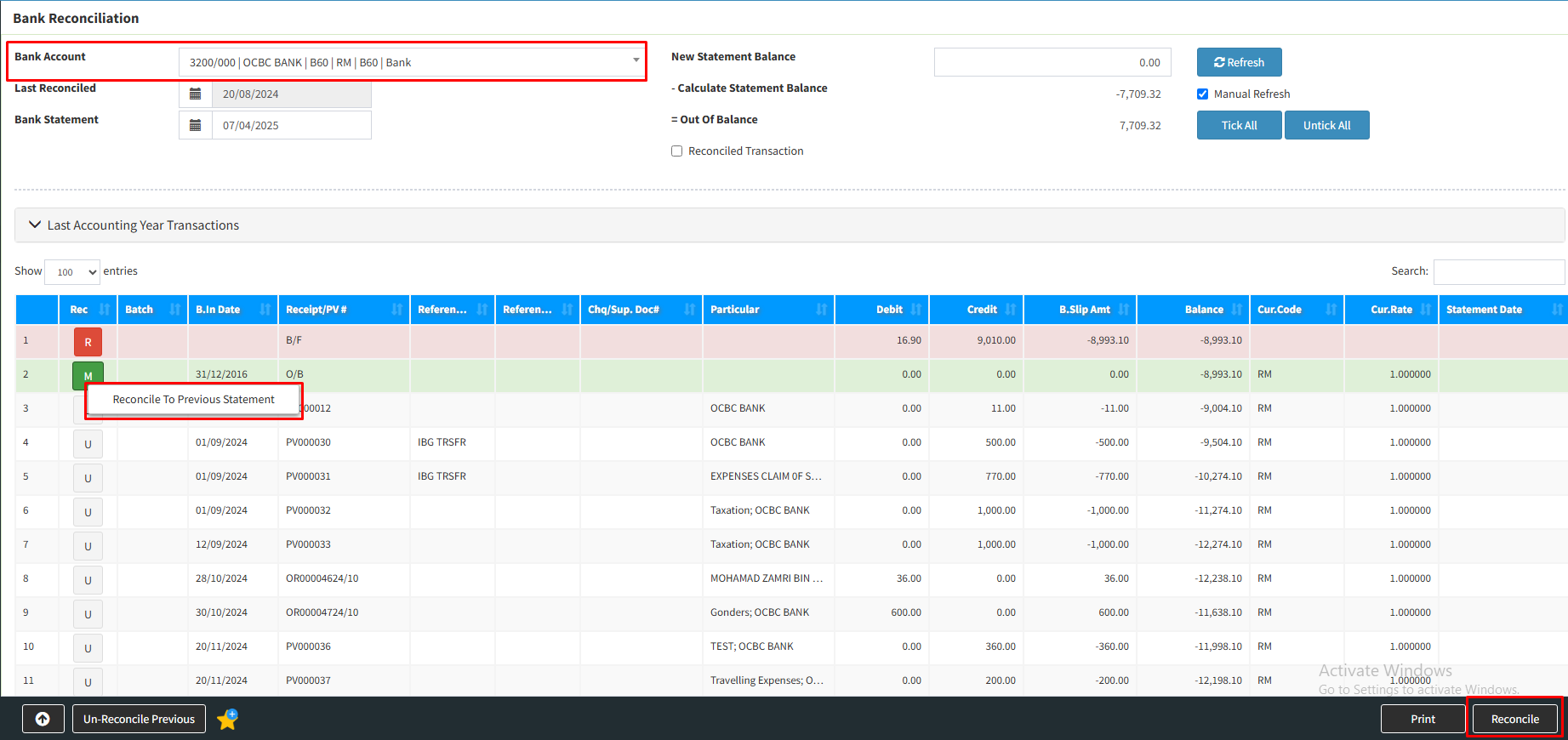
Task: Click the green M status icon in row 2
Action: point(88,375)
